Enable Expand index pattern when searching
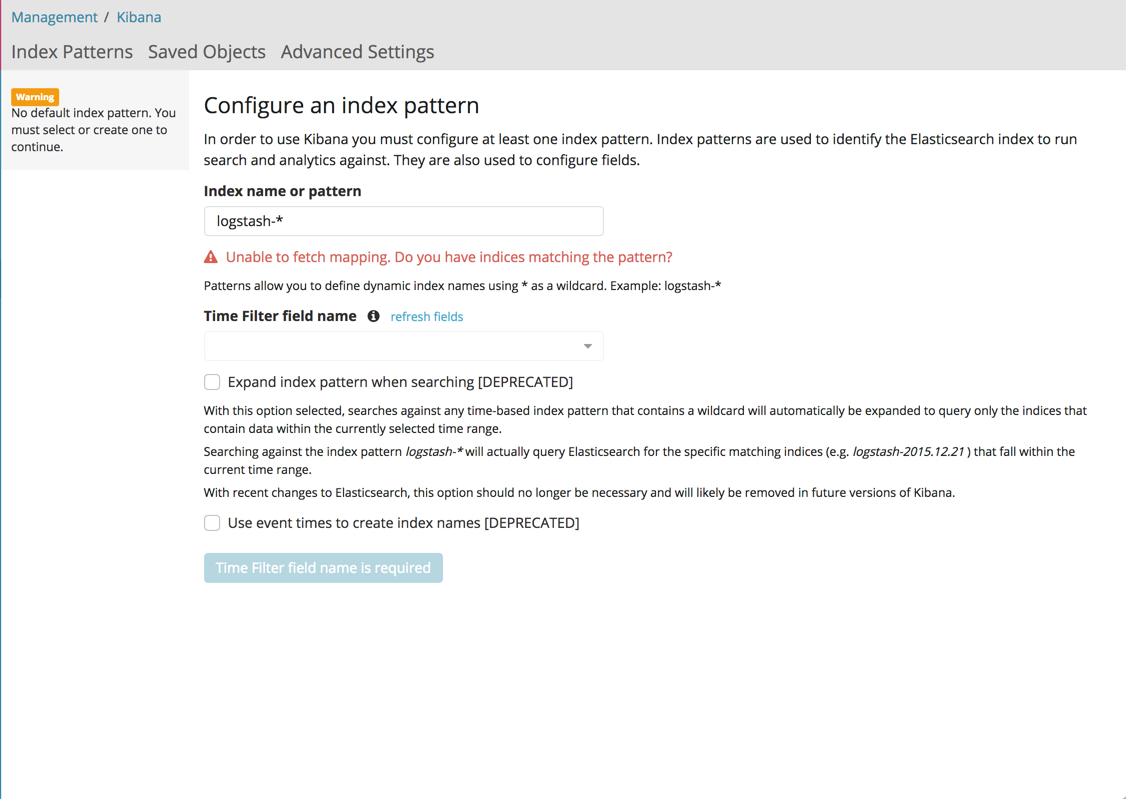 (x=212, y=382)
